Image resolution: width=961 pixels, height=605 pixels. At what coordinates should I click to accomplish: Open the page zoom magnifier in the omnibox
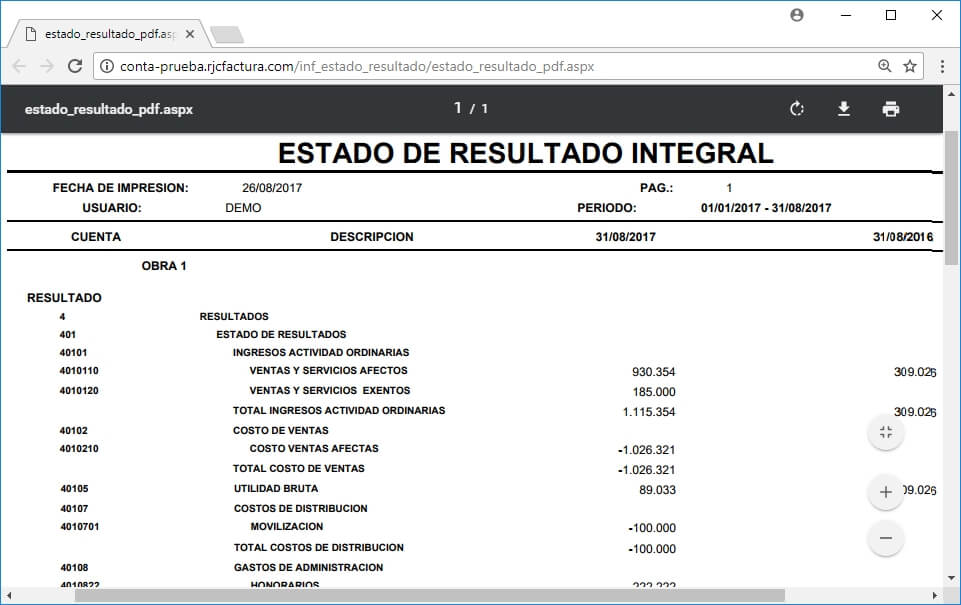884,65
